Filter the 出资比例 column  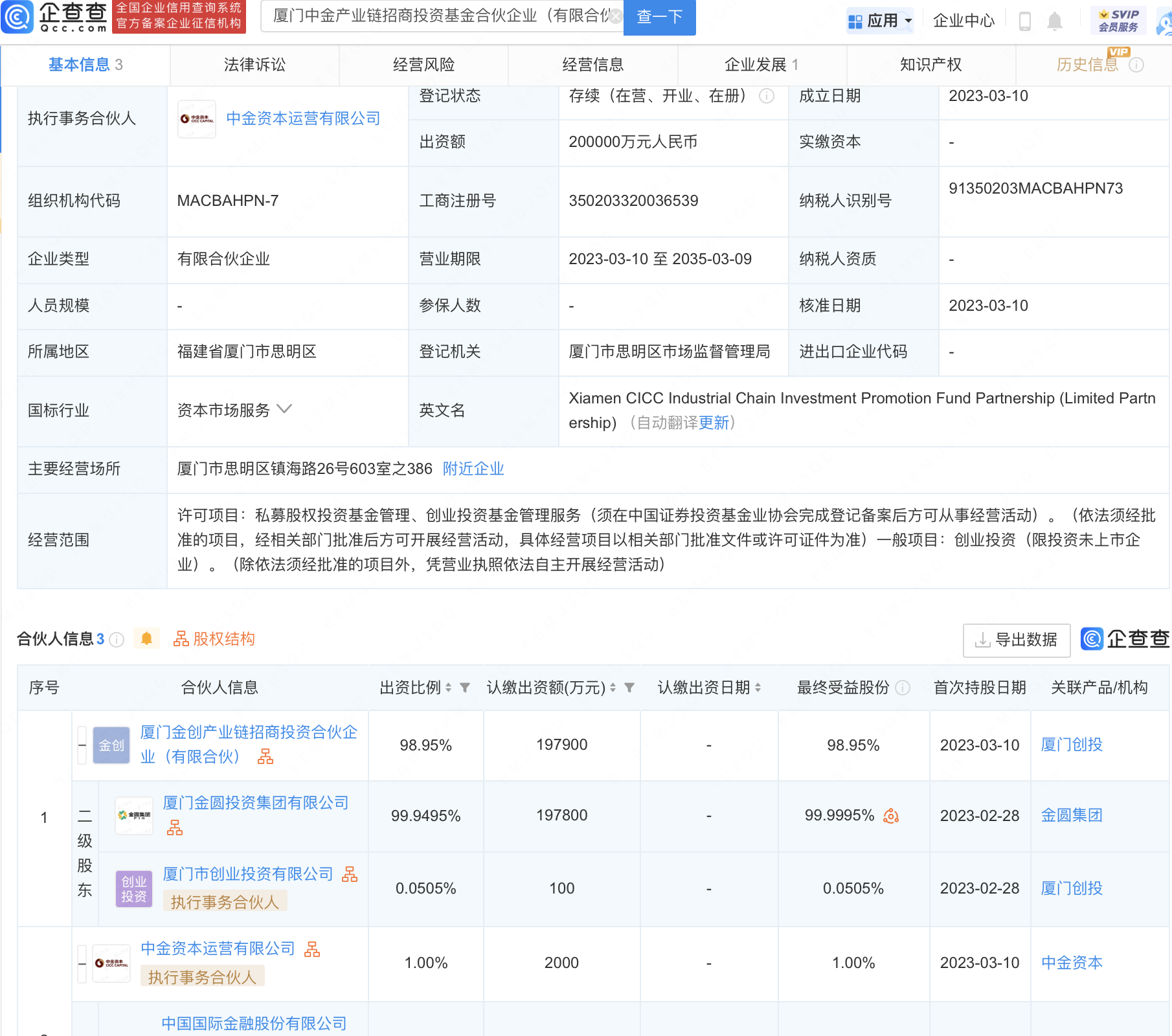[x=465, y=688]
